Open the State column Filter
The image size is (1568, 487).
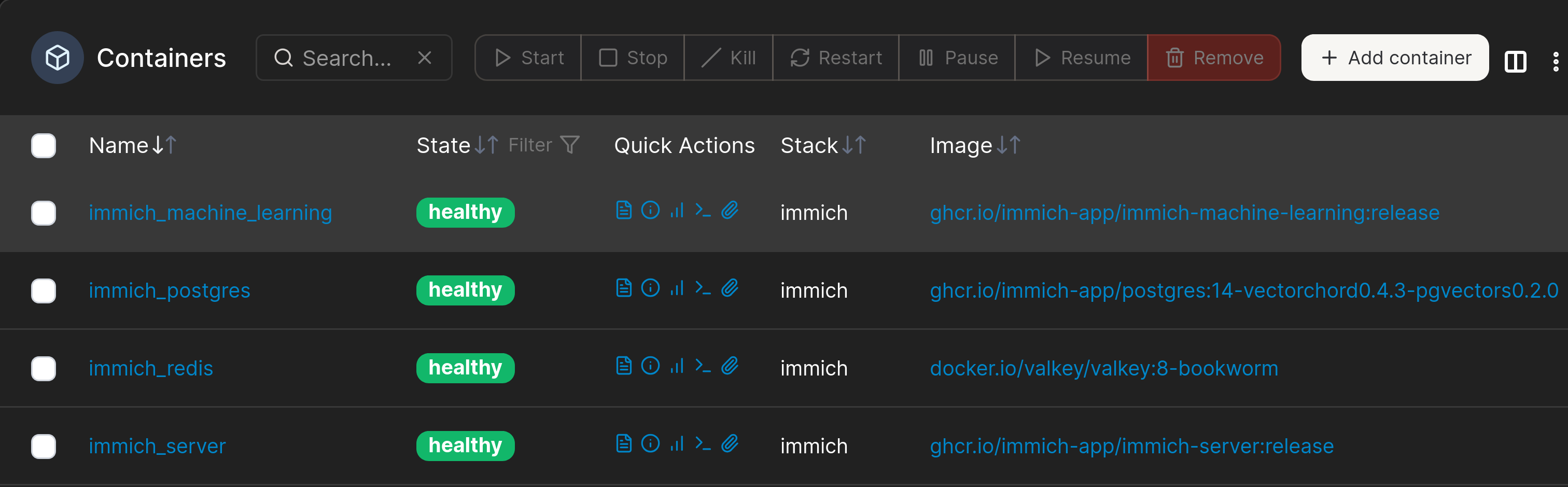(x=543, y=145)
